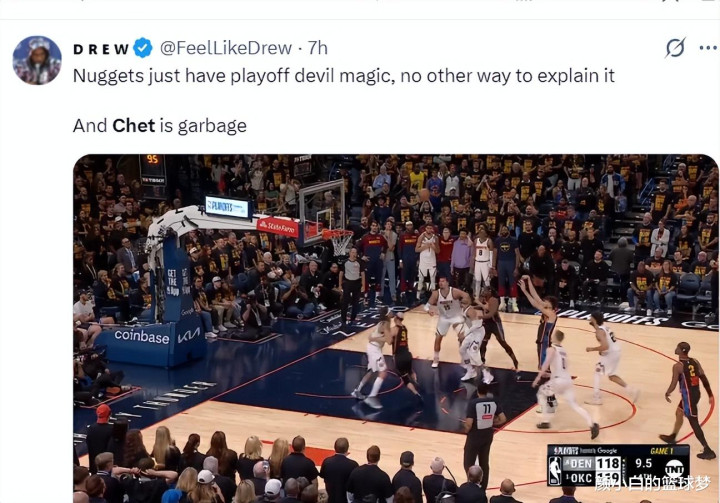Click the NBA logo on the score graphic
The width and height of the screenshot is (720, 503).
coord(555,471)
